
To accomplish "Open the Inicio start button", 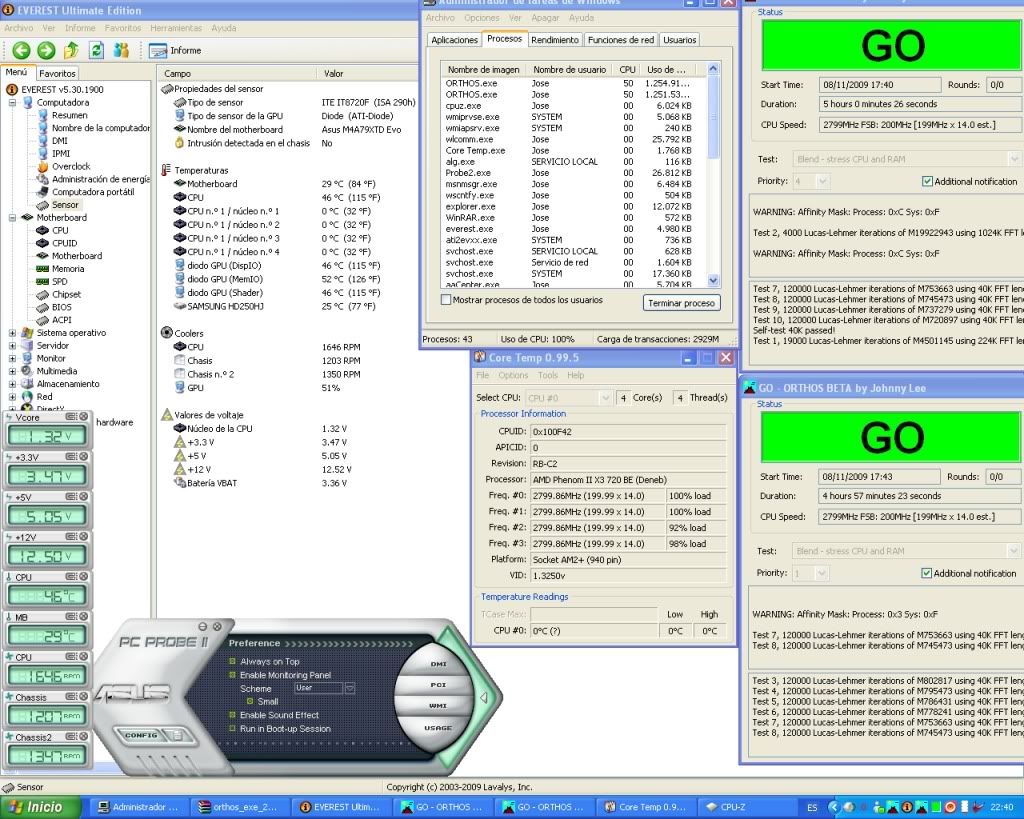I will (40, 807).
